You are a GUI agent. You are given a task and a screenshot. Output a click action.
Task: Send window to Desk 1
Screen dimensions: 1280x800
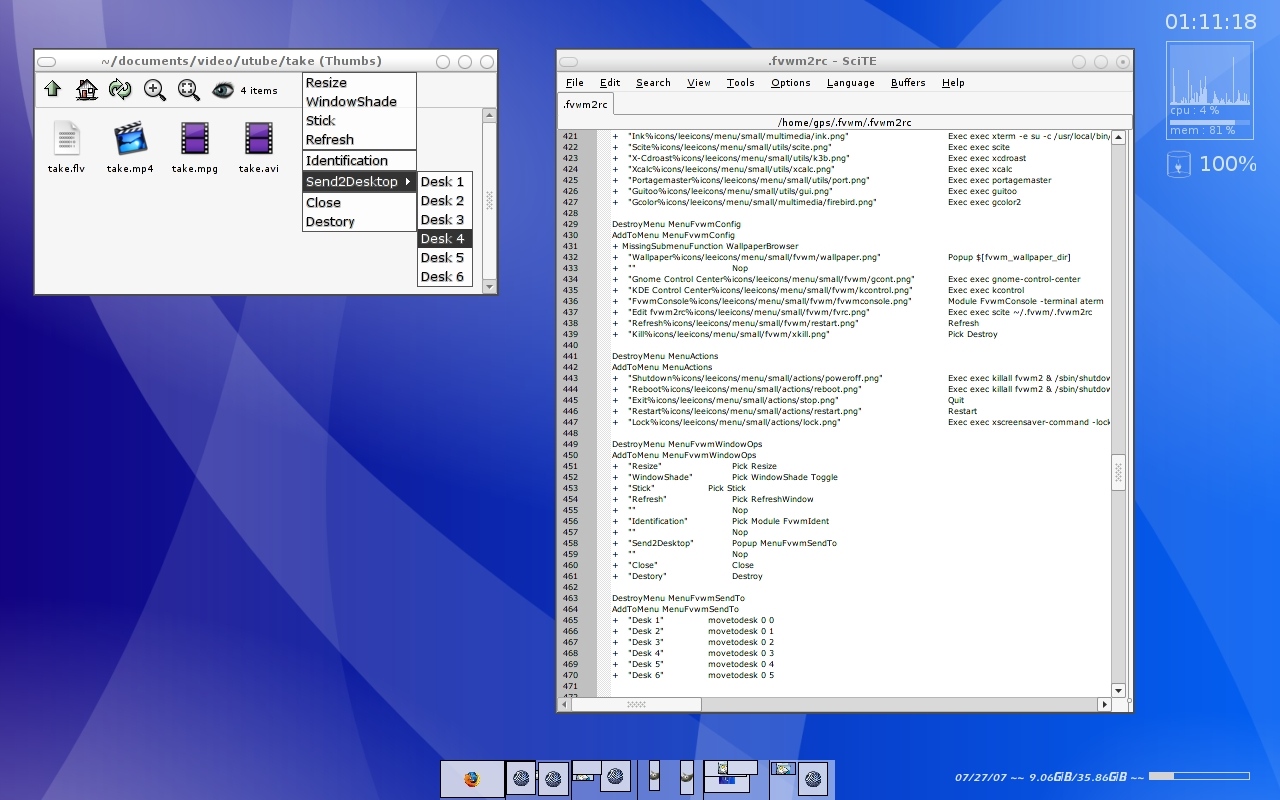[445, 182]
